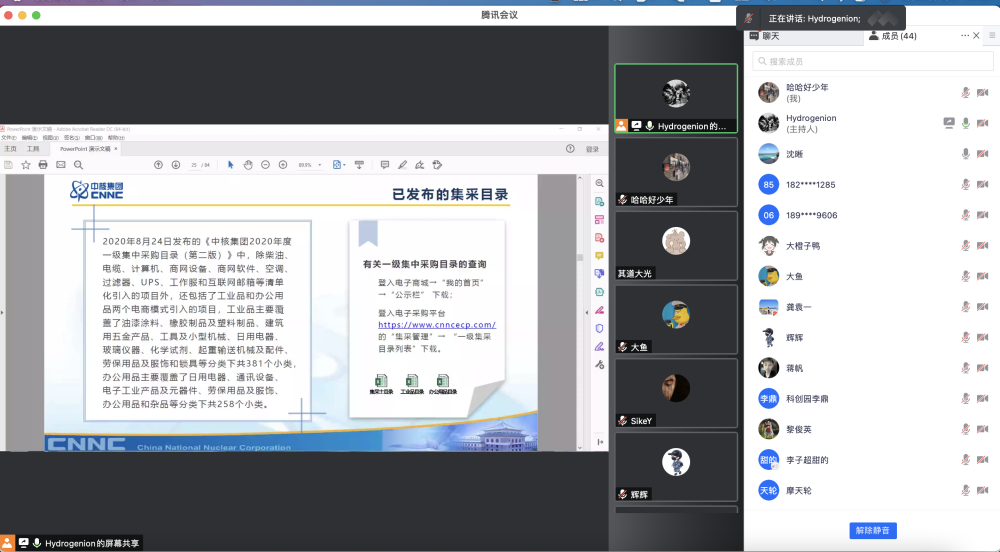The width and height of the screenshot is (1000, 552).
Task: Select the 其湛大光 video thumbnail
Action: click(676, 245)
